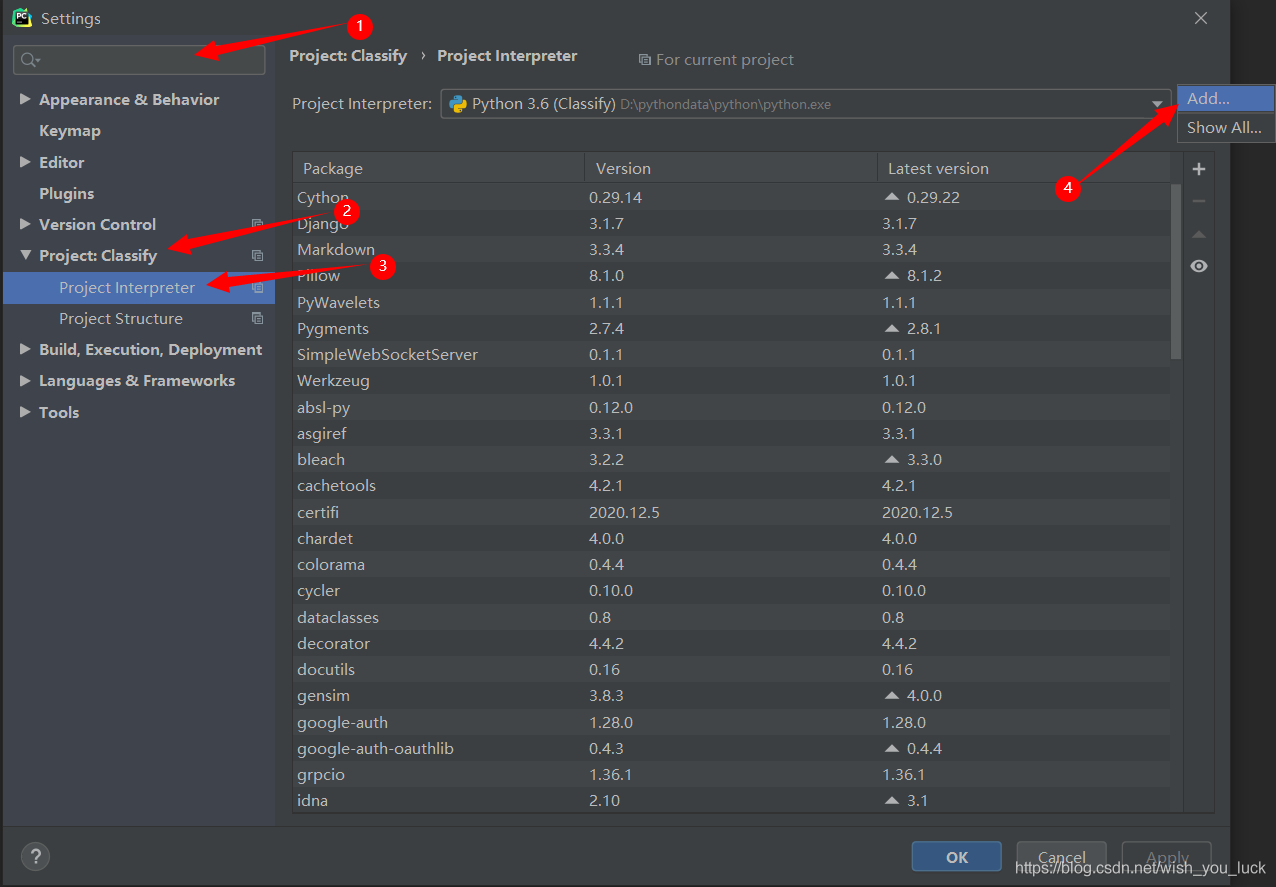Select the google-auth package row
The image size is (1276, 887).
pos(731,722)
